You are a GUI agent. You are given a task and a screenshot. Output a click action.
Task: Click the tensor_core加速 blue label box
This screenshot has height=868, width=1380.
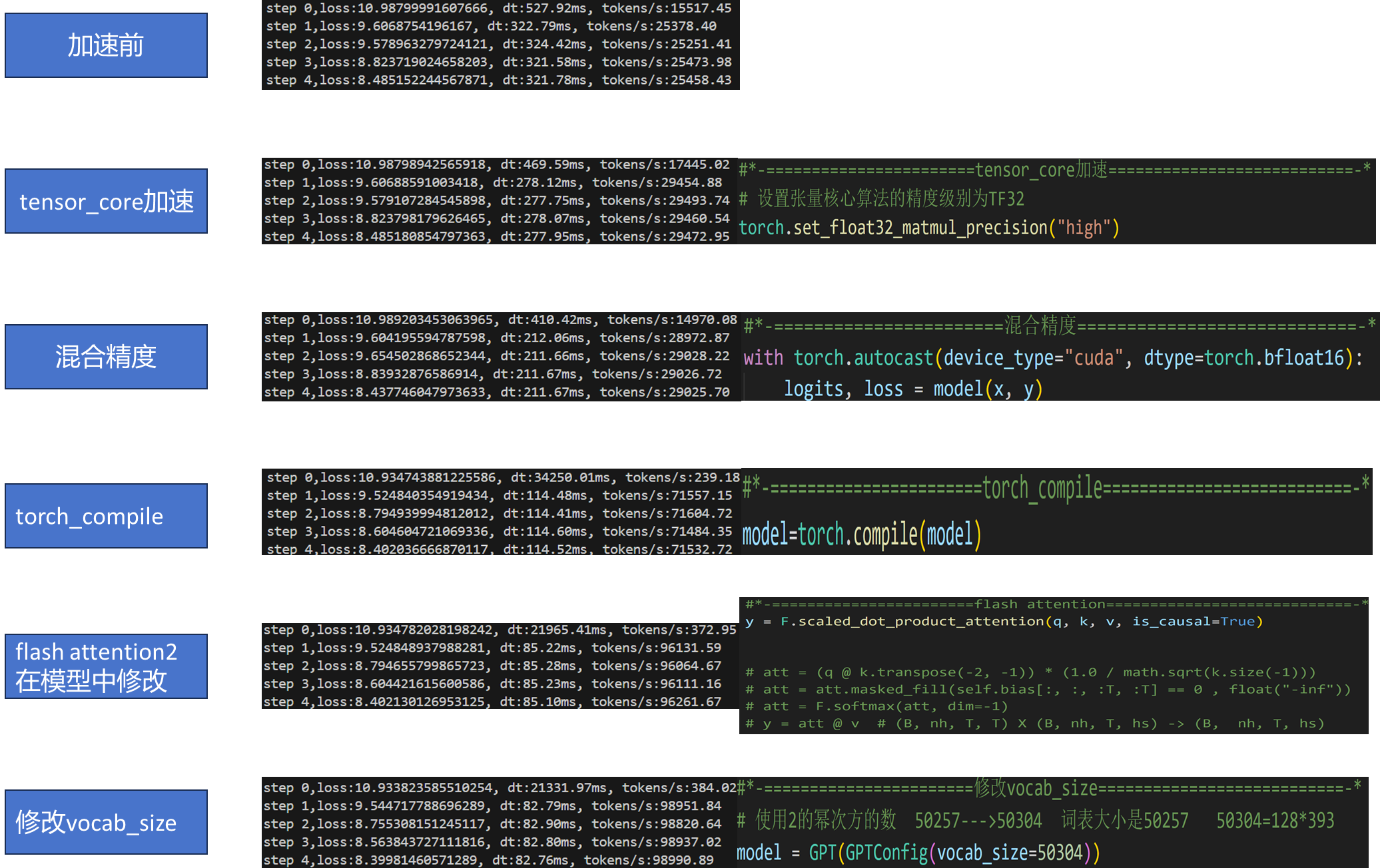(106, 201)
